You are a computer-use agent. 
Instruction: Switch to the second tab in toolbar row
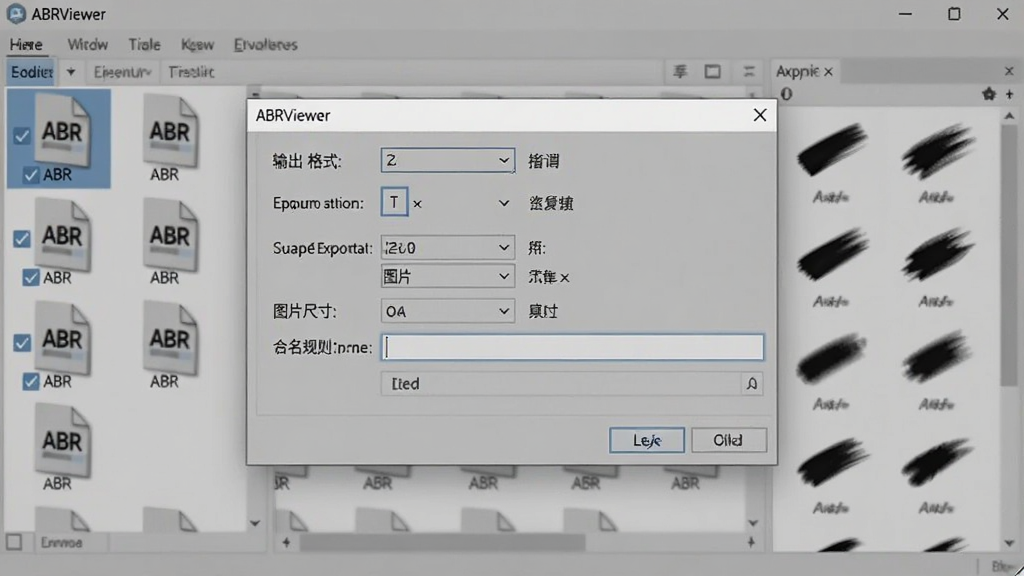click(122, 72)
